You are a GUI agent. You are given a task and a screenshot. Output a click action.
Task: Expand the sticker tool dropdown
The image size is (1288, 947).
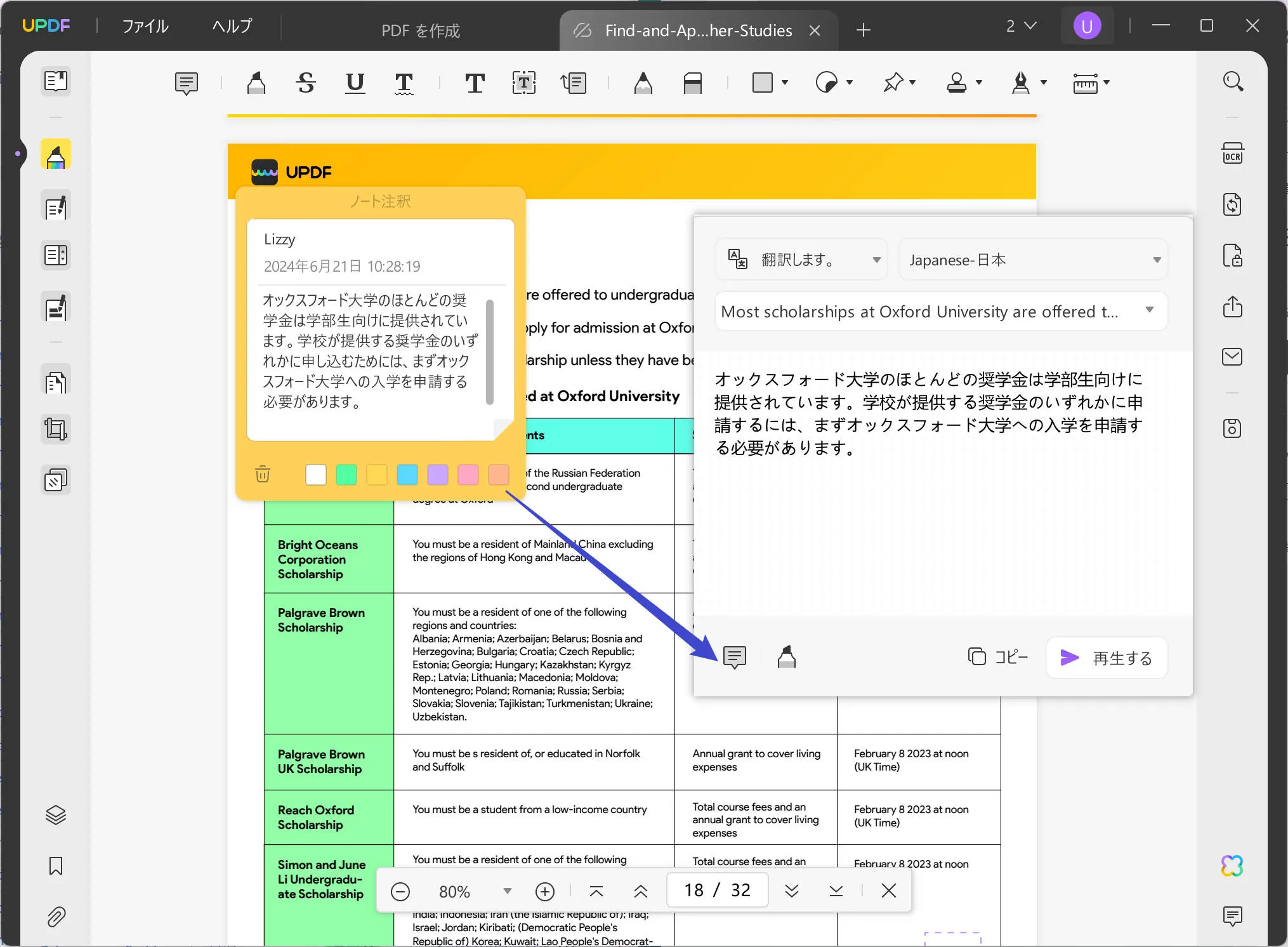(850, 83)
